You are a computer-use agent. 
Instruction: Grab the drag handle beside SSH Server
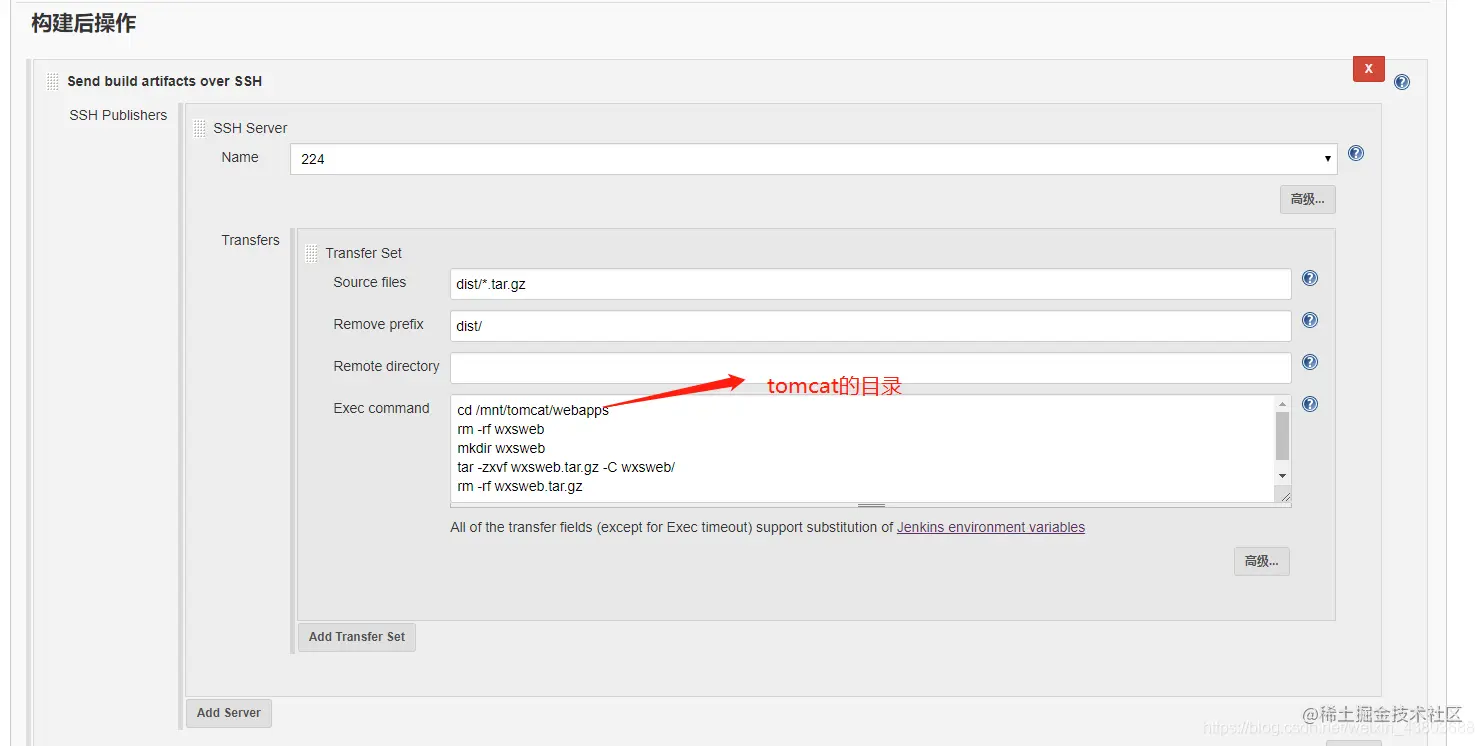(200, 128)
